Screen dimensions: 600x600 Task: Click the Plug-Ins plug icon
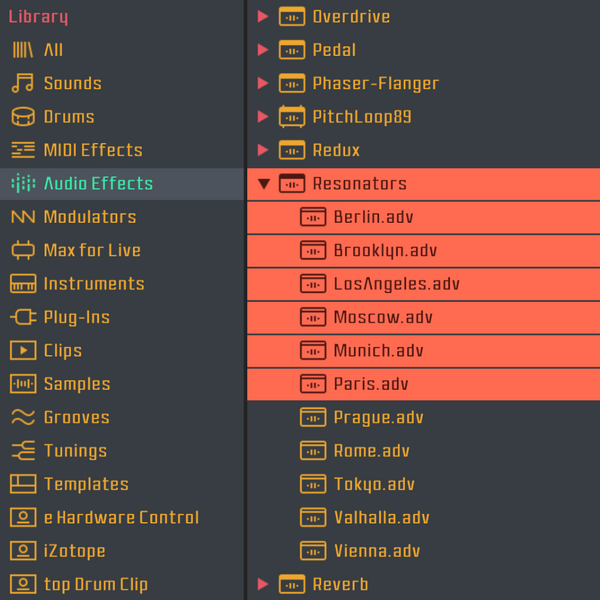[22, 317]
